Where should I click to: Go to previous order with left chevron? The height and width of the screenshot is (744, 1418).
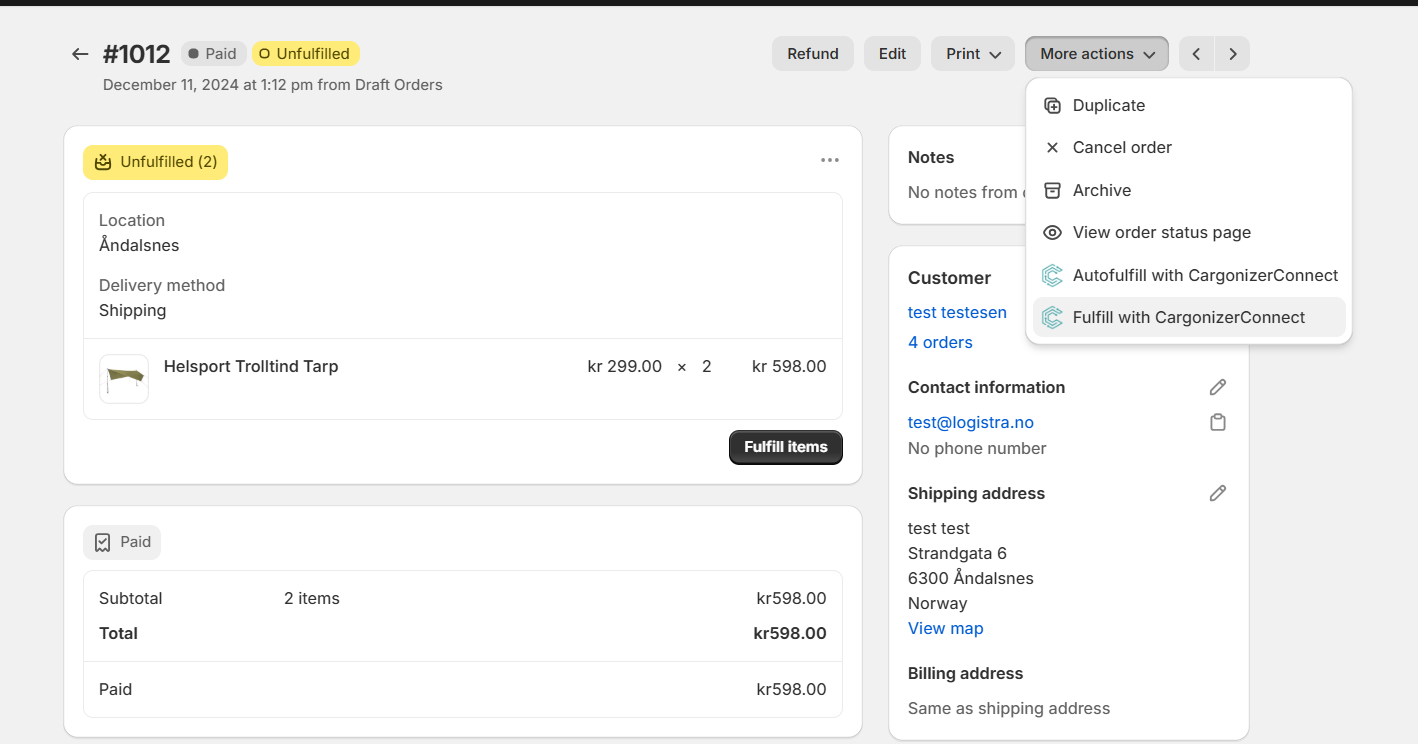[1196, 54]
